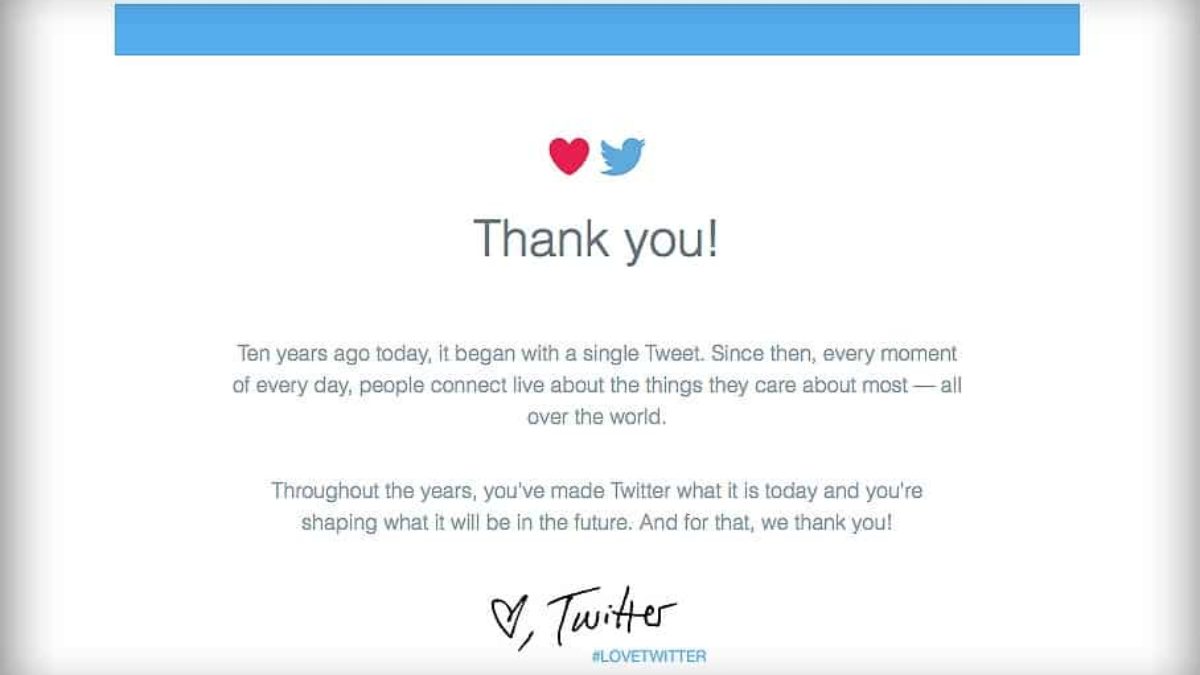Select the line starting "Ten years ago today"
1200x675 pixels.
coord(597,353)
